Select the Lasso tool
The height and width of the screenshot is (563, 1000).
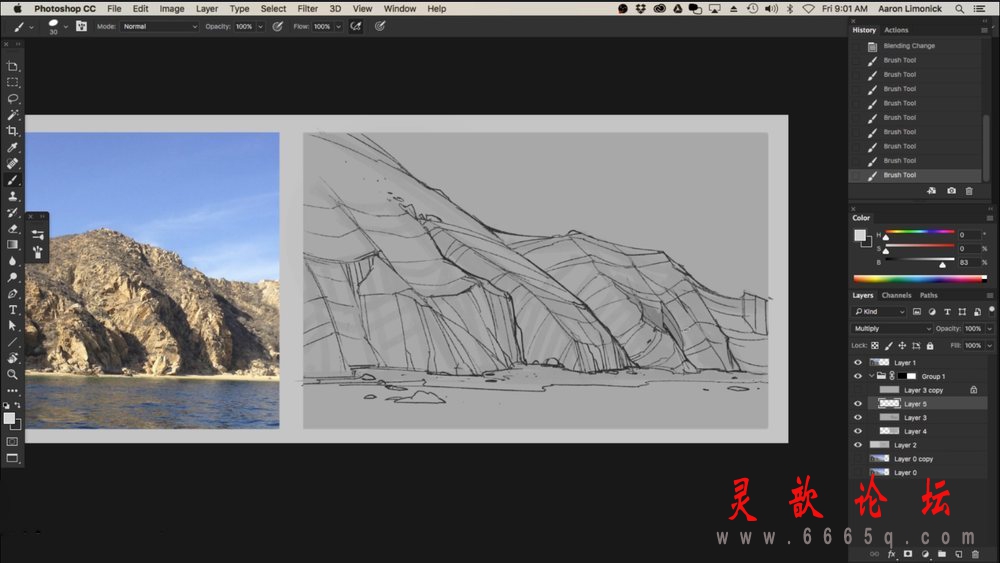pos(12,99)
